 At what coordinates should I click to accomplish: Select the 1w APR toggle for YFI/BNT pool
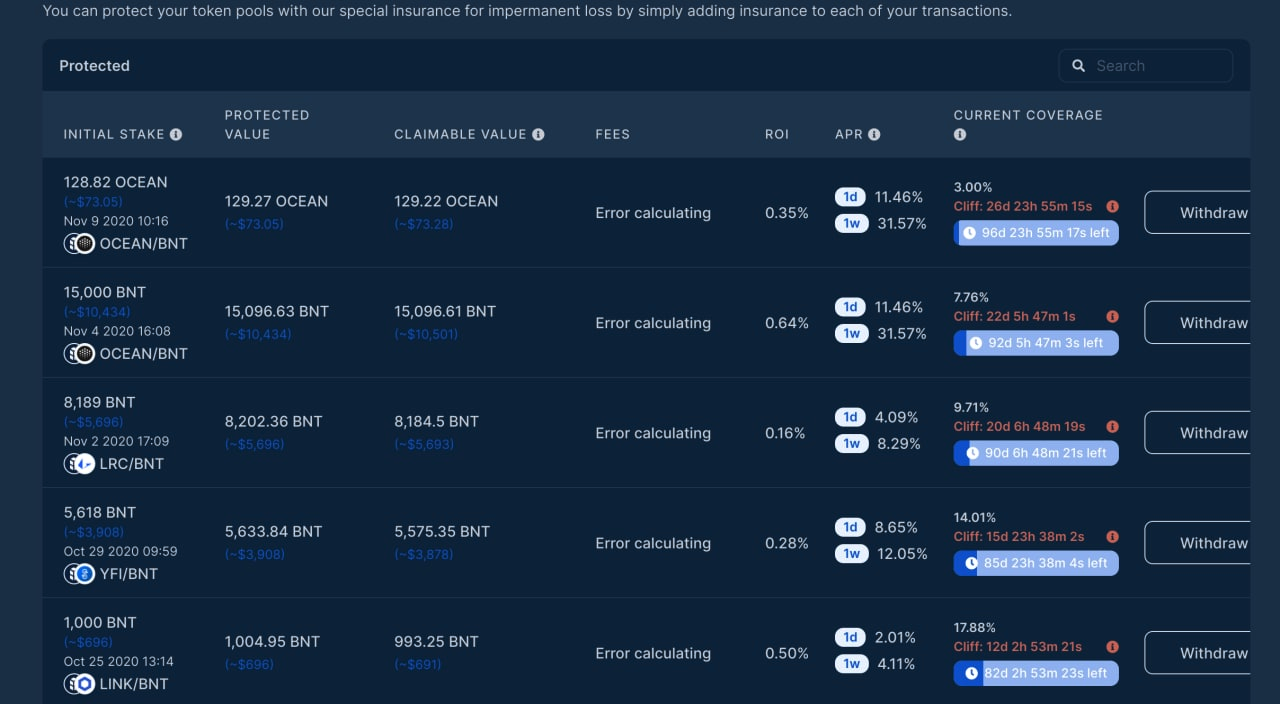851,553
